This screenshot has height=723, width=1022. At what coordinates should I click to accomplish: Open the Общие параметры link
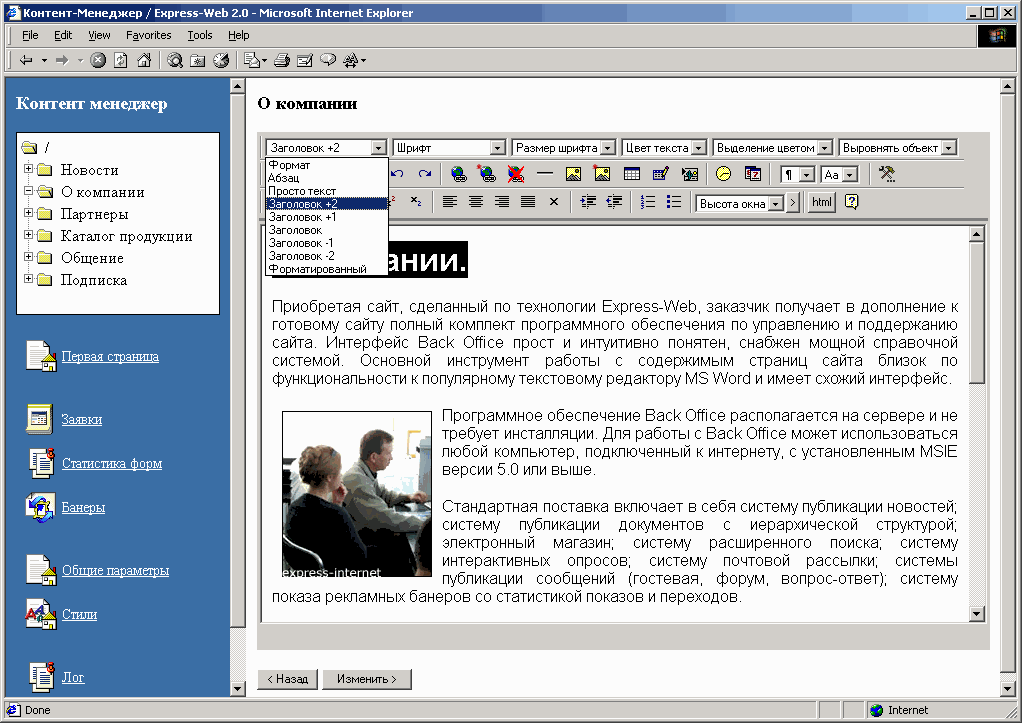coord(115,570)
